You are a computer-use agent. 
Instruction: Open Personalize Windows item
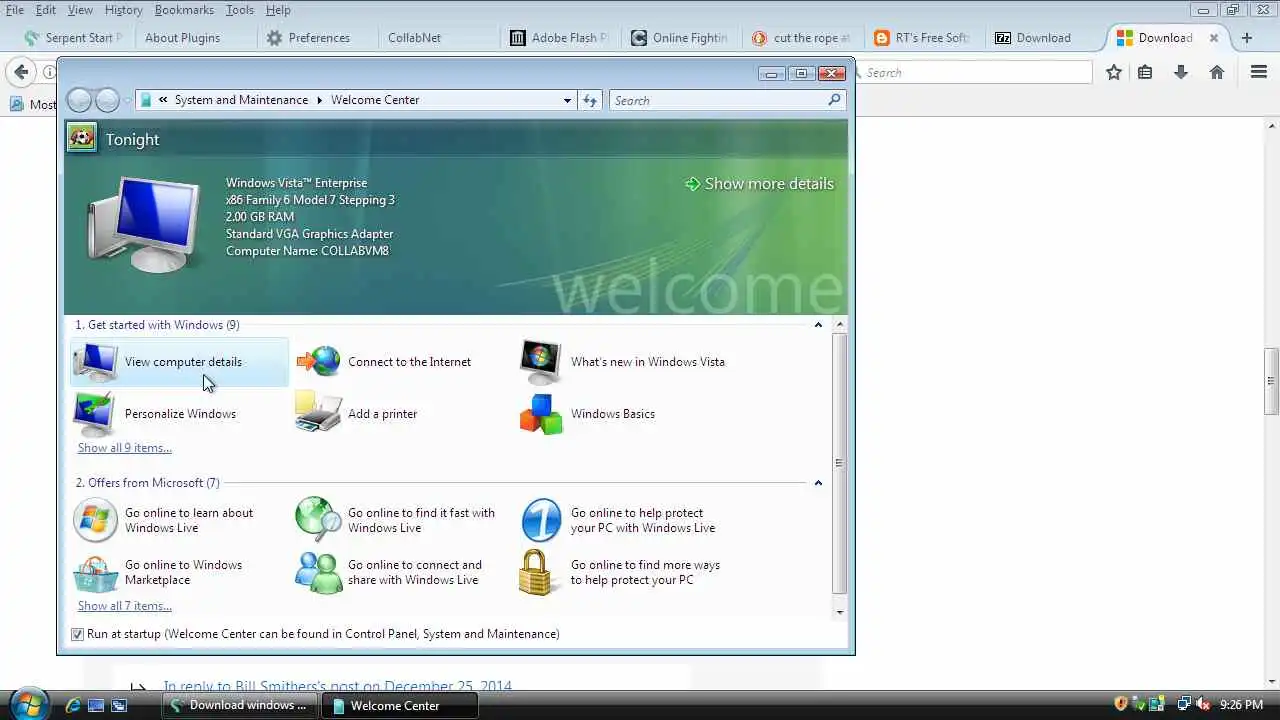(155, 414)
